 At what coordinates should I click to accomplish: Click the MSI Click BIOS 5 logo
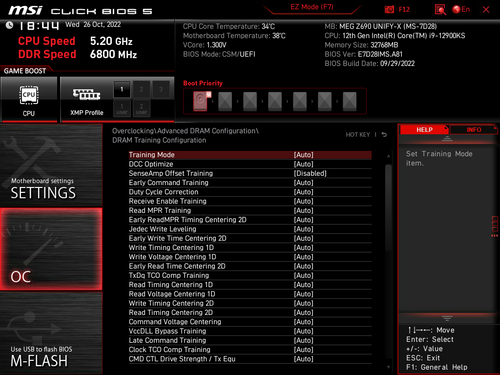[80, 10]
